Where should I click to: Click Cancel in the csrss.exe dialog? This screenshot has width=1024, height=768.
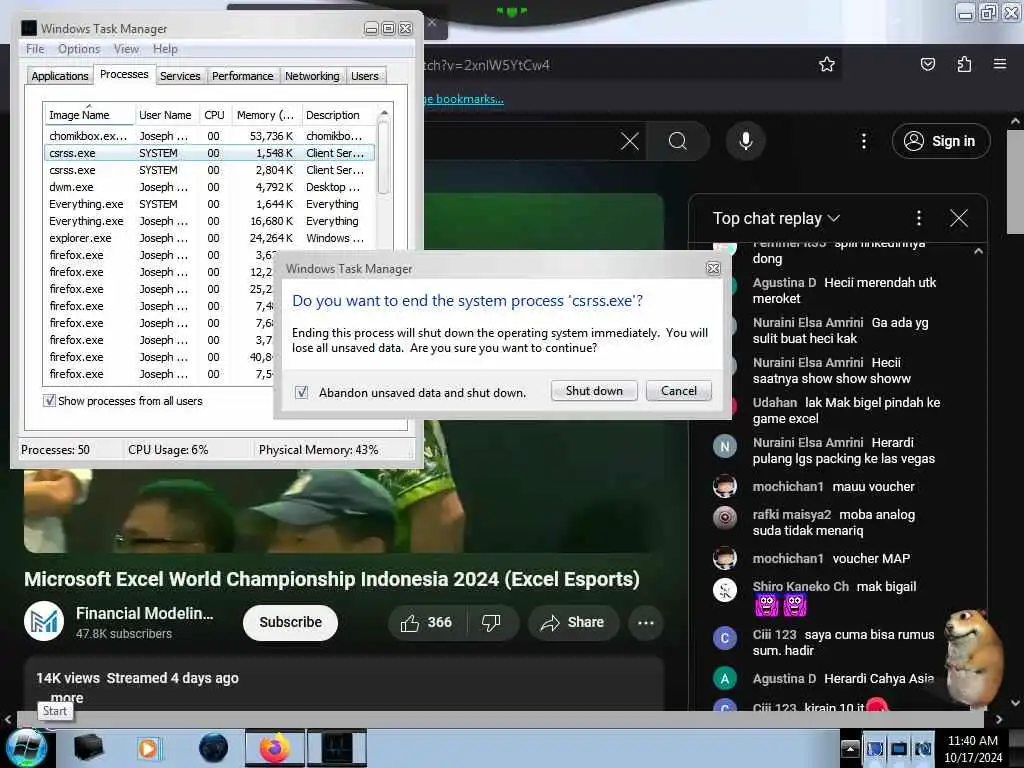[x=679, y=391]
